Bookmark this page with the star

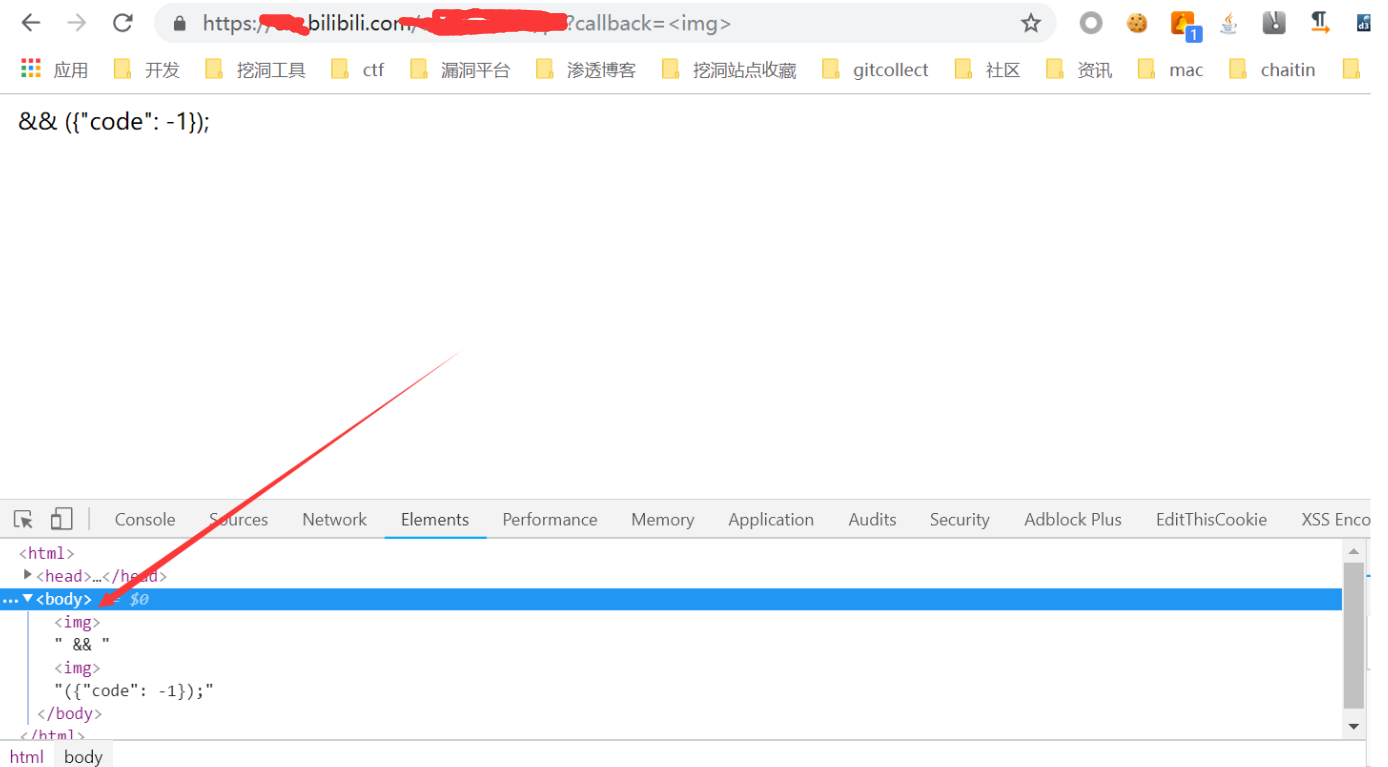[1031, 23]
